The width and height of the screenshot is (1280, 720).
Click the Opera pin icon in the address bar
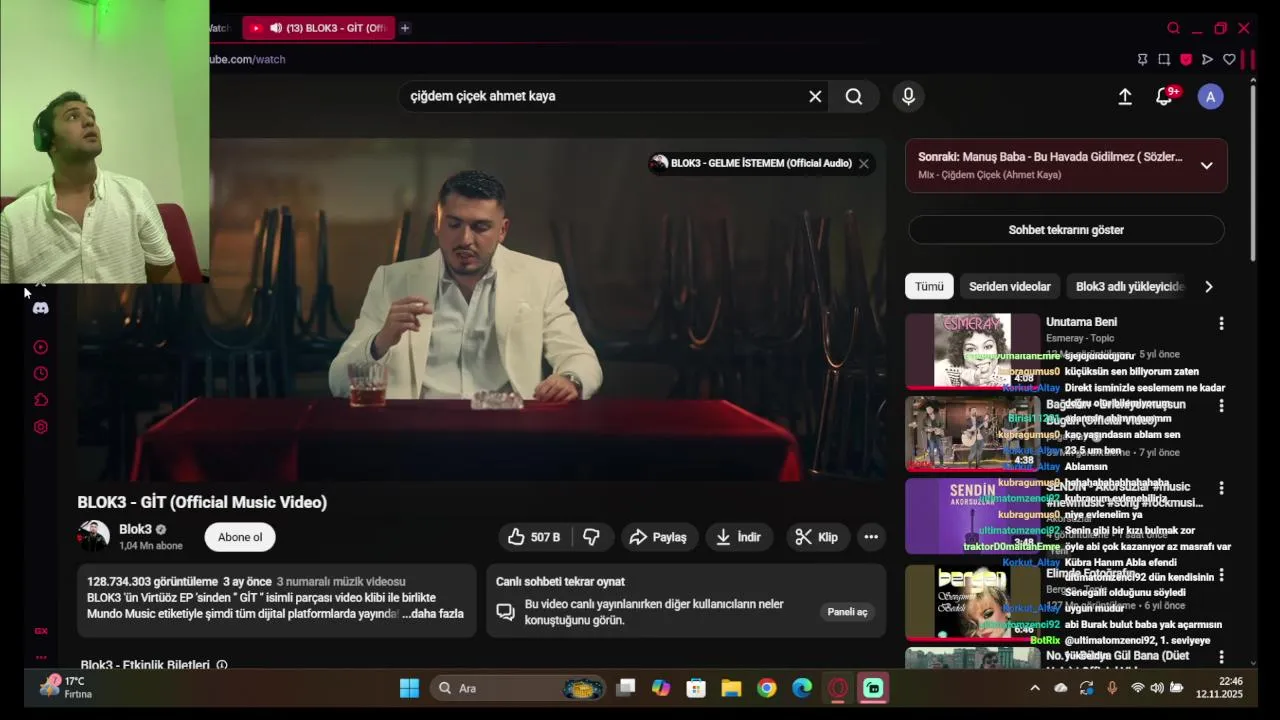point(1142,59)
